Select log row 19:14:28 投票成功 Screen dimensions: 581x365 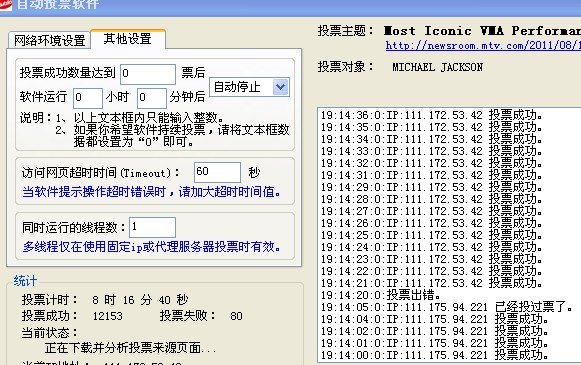coord(432,199)
